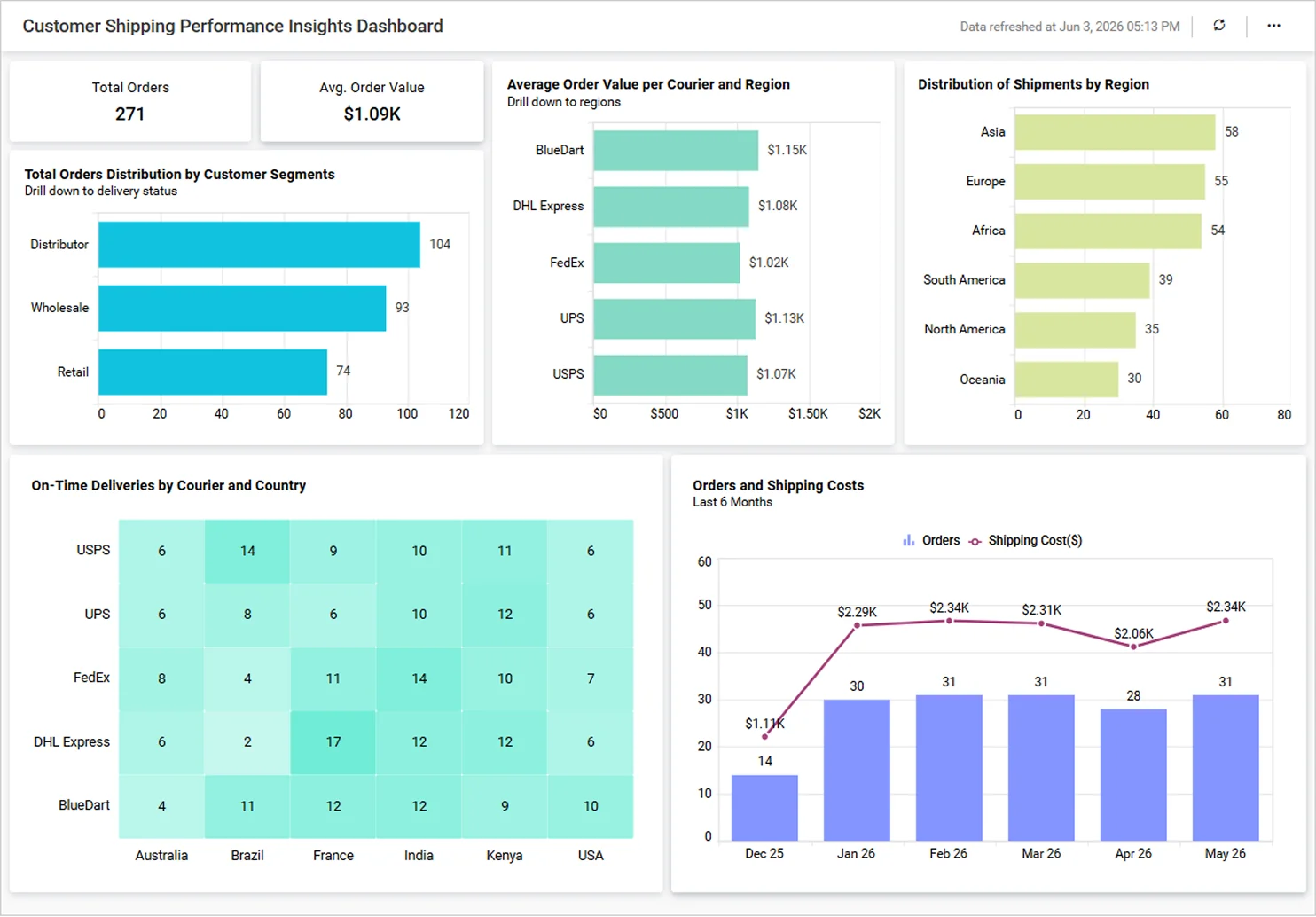Screen dimensions: 1316x917
Task: Open the more options ellipsis menu
Action: (x=1273, y=26)
